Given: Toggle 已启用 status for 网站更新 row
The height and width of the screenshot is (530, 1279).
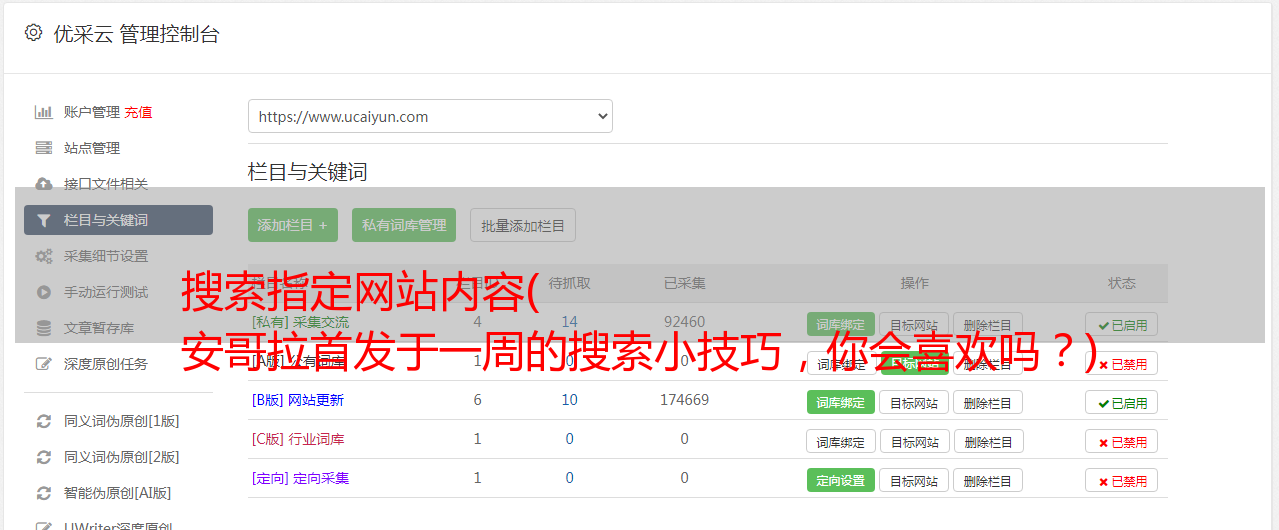Looking at the screenshot, I should (x=1122, y=402).
